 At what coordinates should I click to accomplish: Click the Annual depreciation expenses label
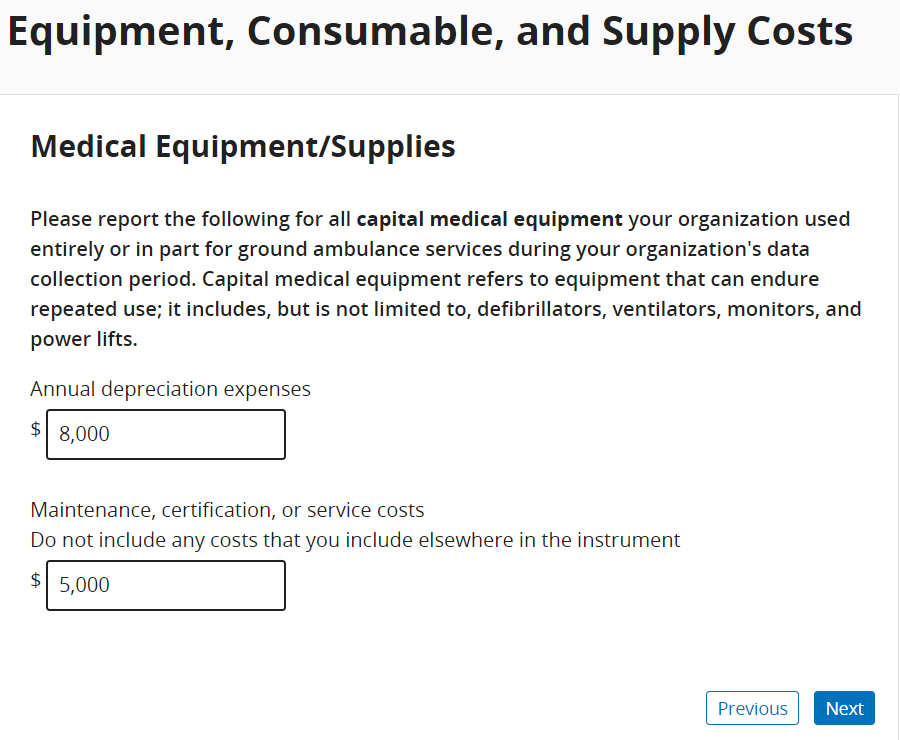tap(170, 389)
